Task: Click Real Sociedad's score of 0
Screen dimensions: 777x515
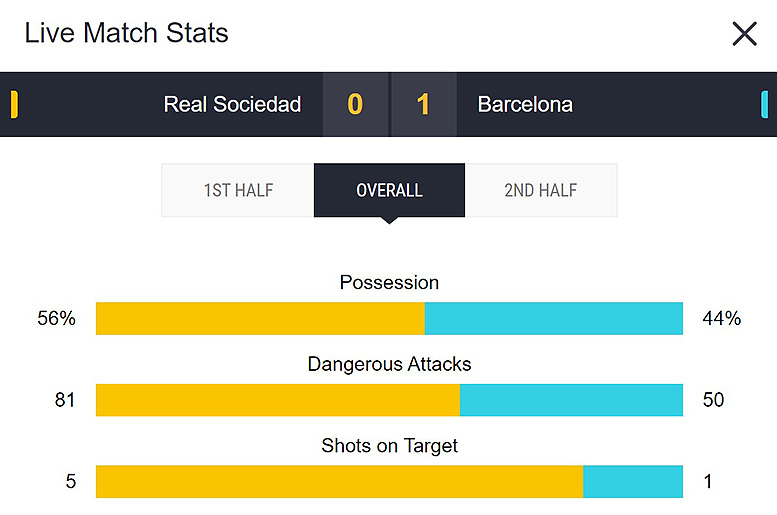Action: click(x=355, y=105)
